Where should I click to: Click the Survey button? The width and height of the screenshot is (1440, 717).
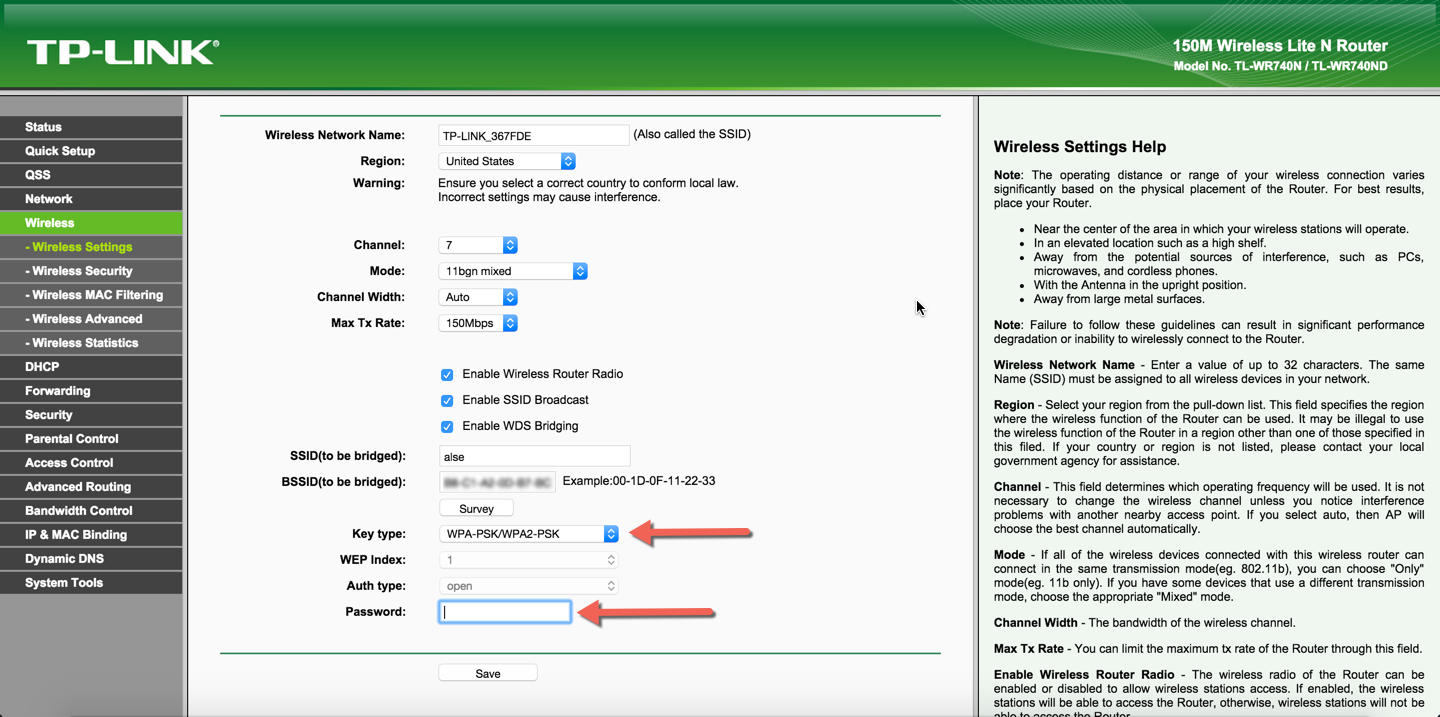tap(476, 508)
